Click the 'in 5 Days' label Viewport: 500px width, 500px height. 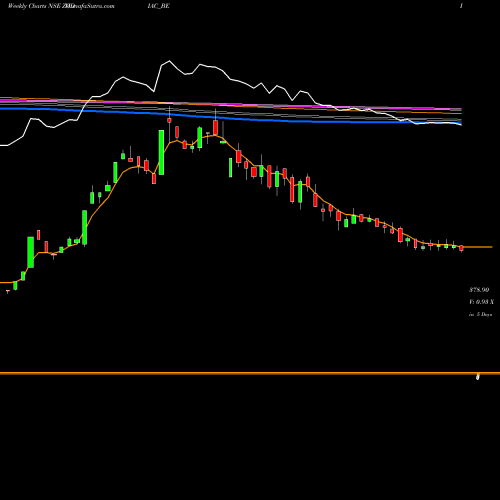pos(480,314)
